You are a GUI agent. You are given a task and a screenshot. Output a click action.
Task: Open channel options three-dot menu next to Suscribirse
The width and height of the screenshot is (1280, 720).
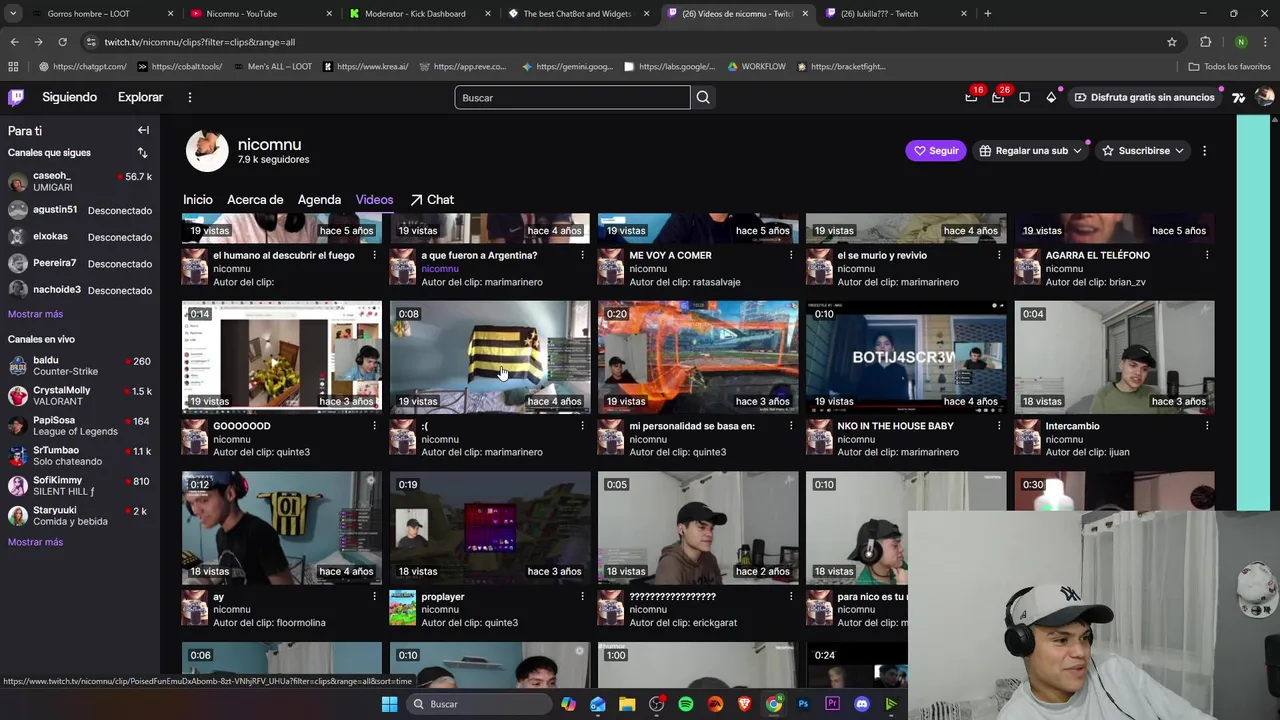click(x=1204, y=151)
